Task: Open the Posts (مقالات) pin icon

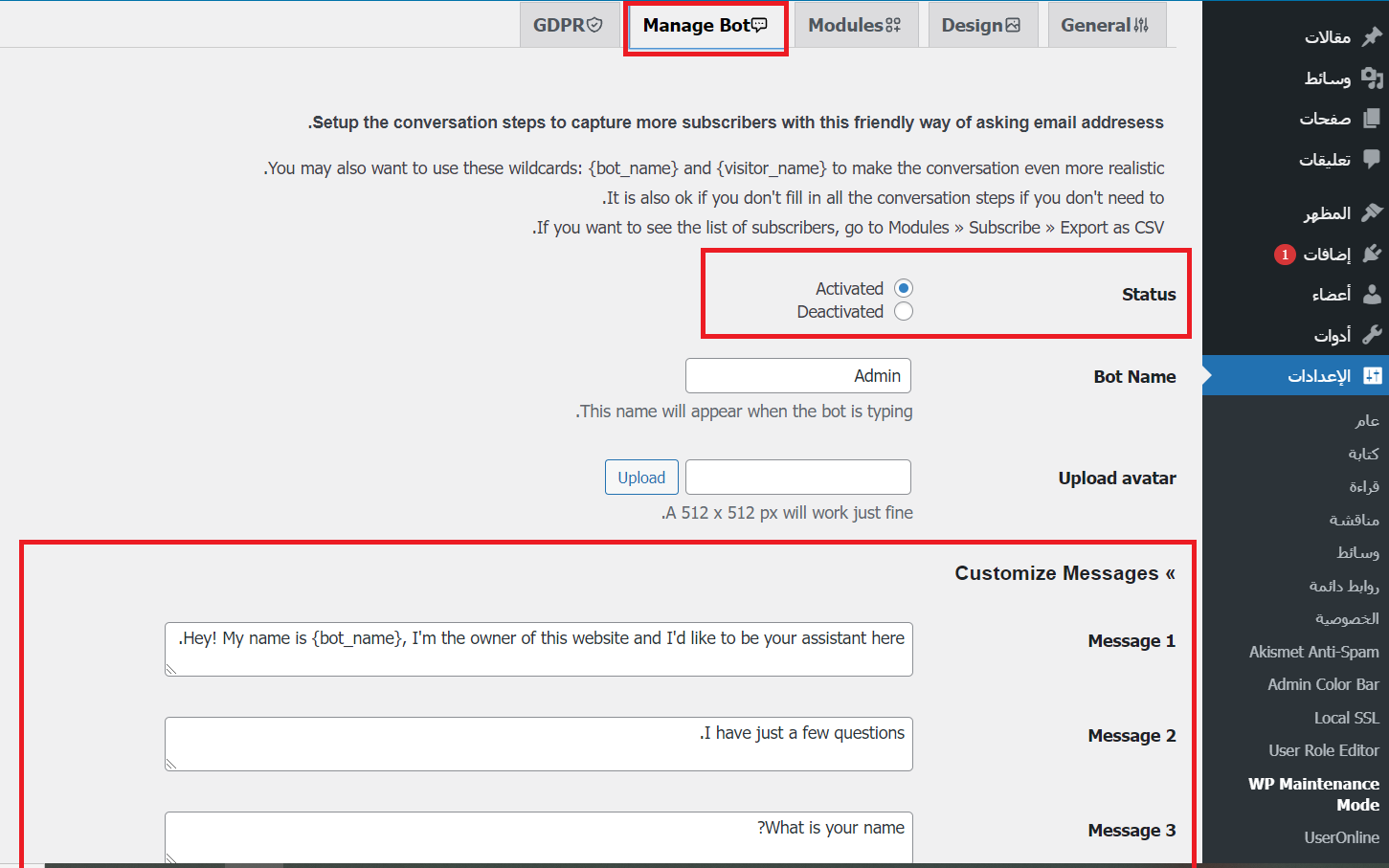Action: tap(1372, 36)
